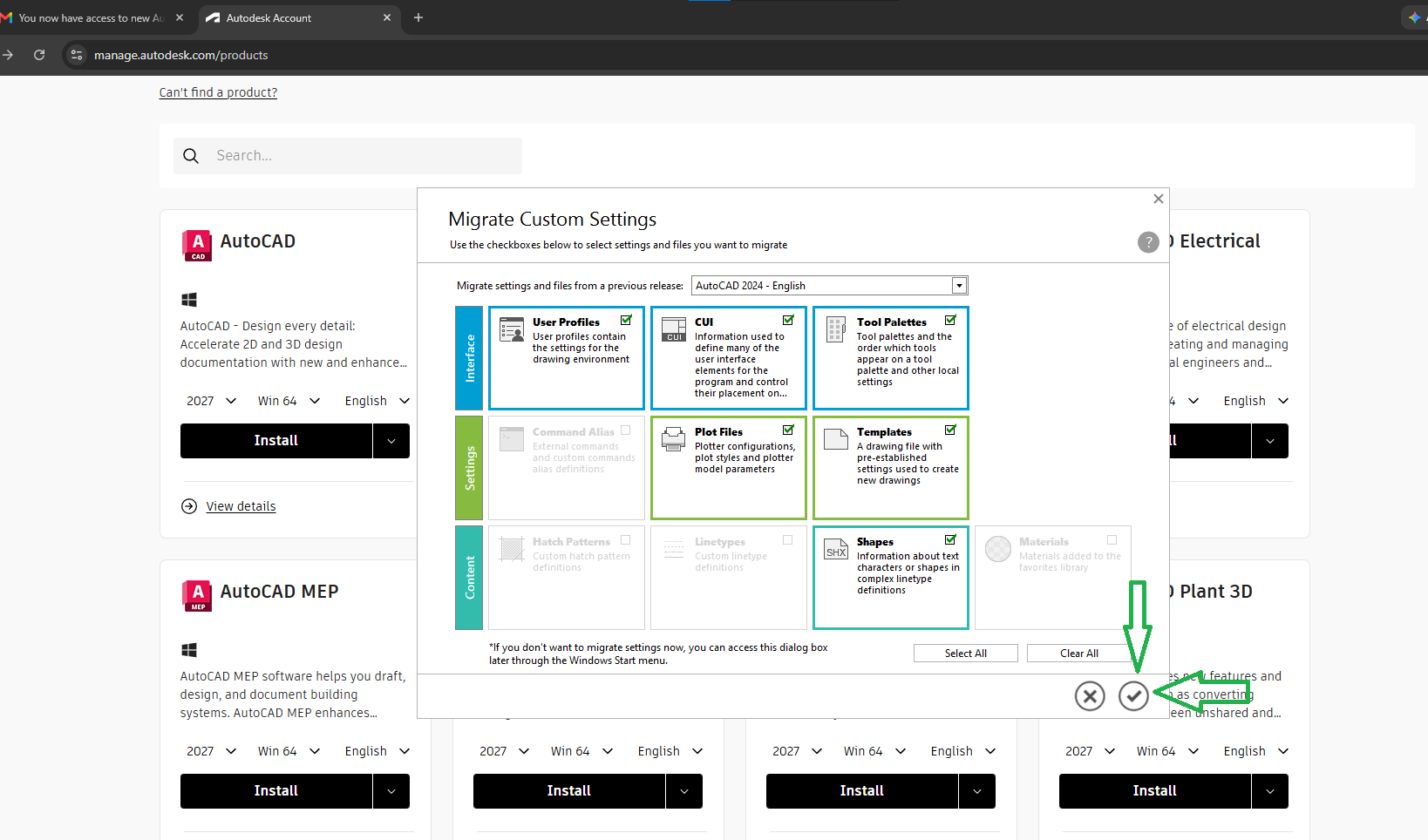Click the User Profiles icon
The image size is (1428, 840).
(512, 329)
